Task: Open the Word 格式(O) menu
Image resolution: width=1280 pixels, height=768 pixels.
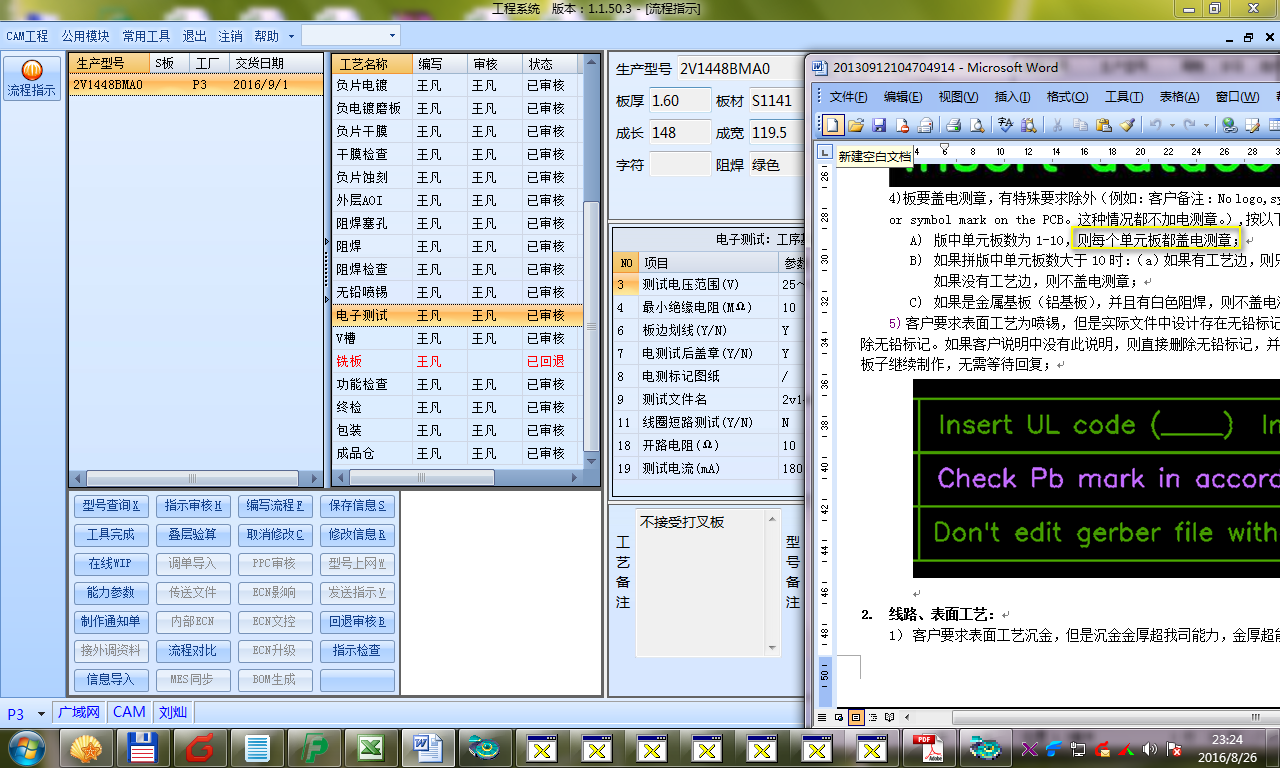Action: click(x=1067, y=97)
